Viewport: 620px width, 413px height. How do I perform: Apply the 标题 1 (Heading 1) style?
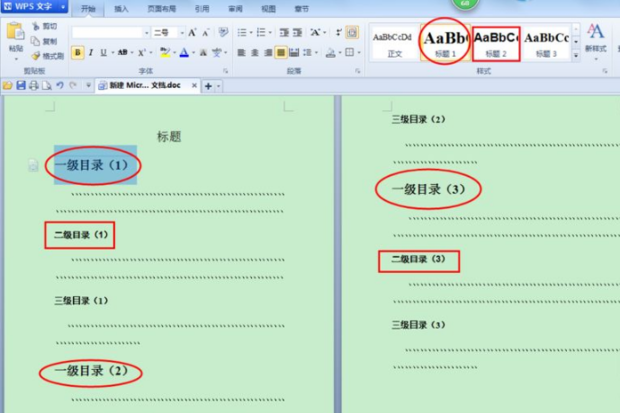click(x=446, y=44)
